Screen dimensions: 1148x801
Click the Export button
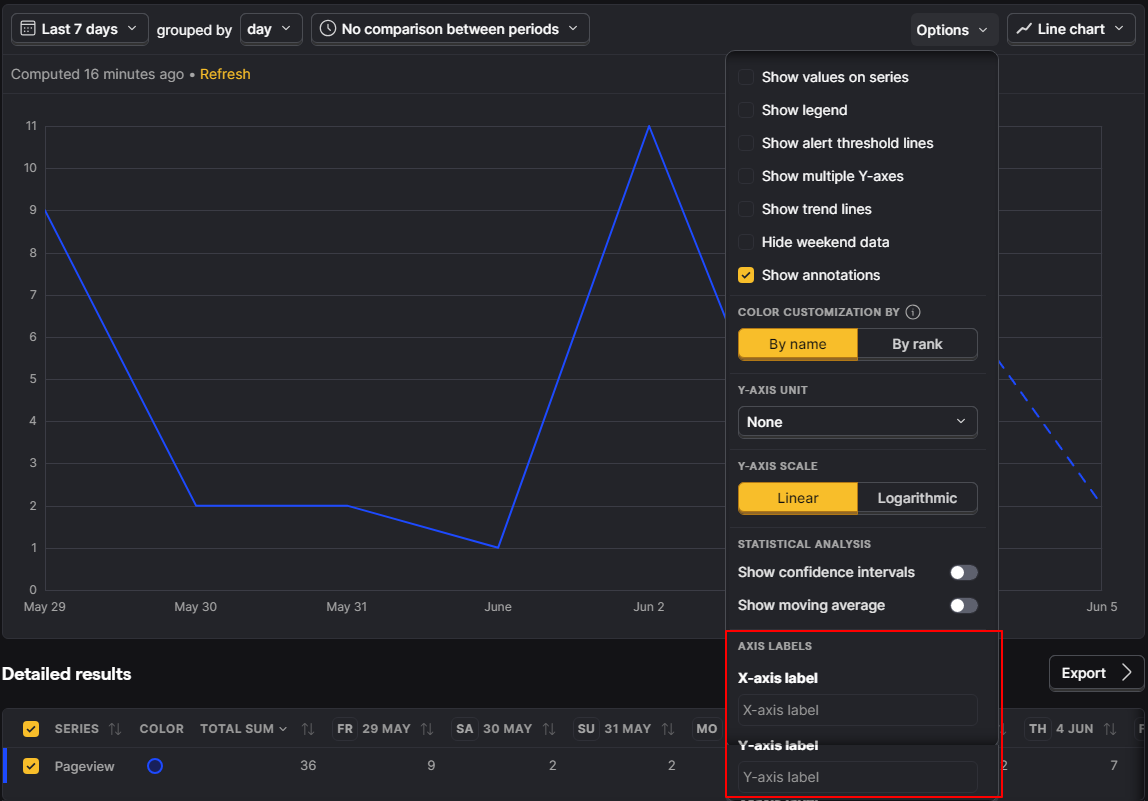click(x=1096, y=673)
